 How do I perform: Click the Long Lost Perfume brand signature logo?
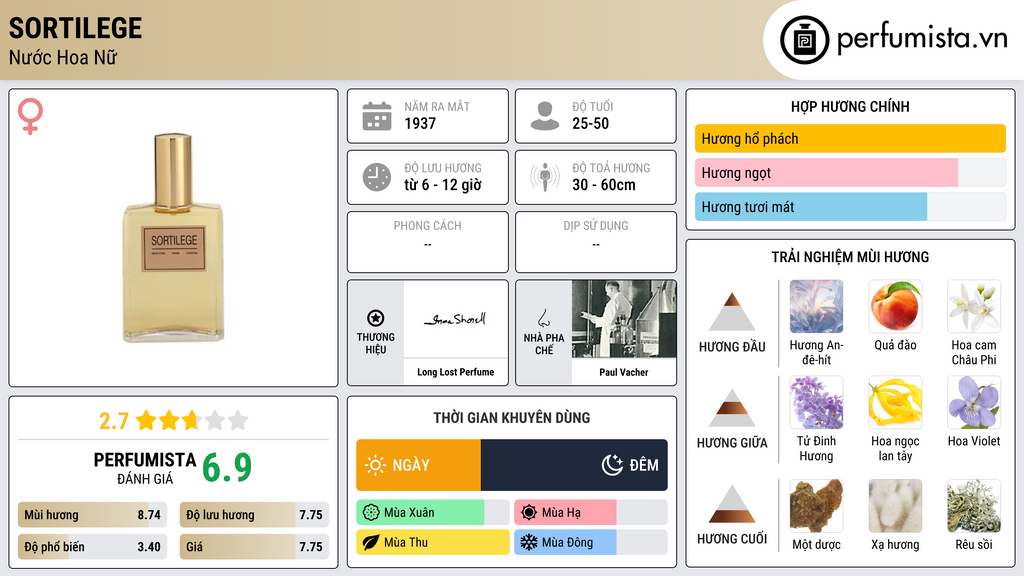tap(455, 319)
